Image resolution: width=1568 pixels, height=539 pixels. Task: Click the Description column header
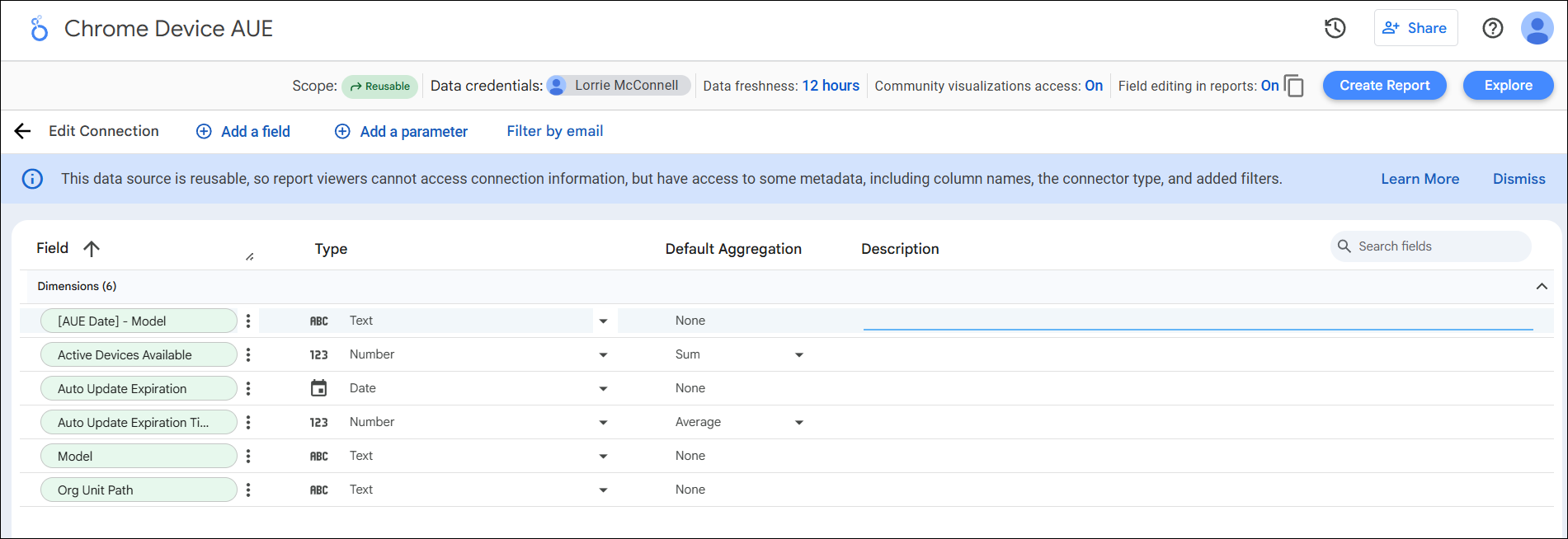click(900, 249)
